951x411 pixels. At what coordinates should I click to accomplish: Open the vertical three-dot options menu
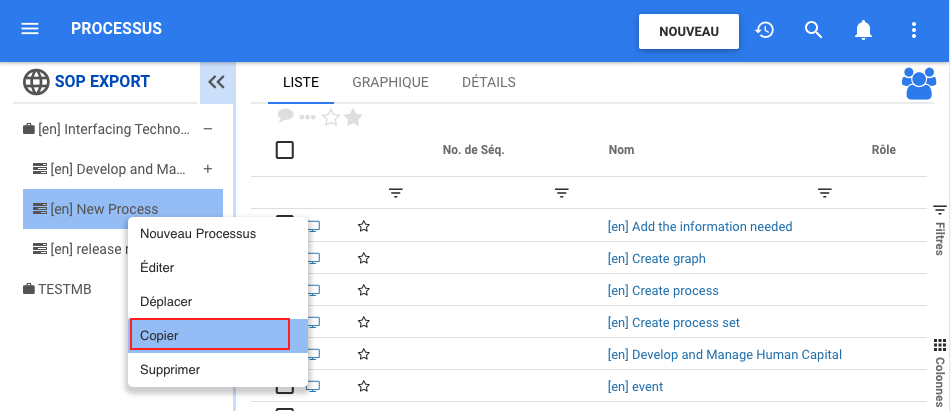tap(913, 30)
